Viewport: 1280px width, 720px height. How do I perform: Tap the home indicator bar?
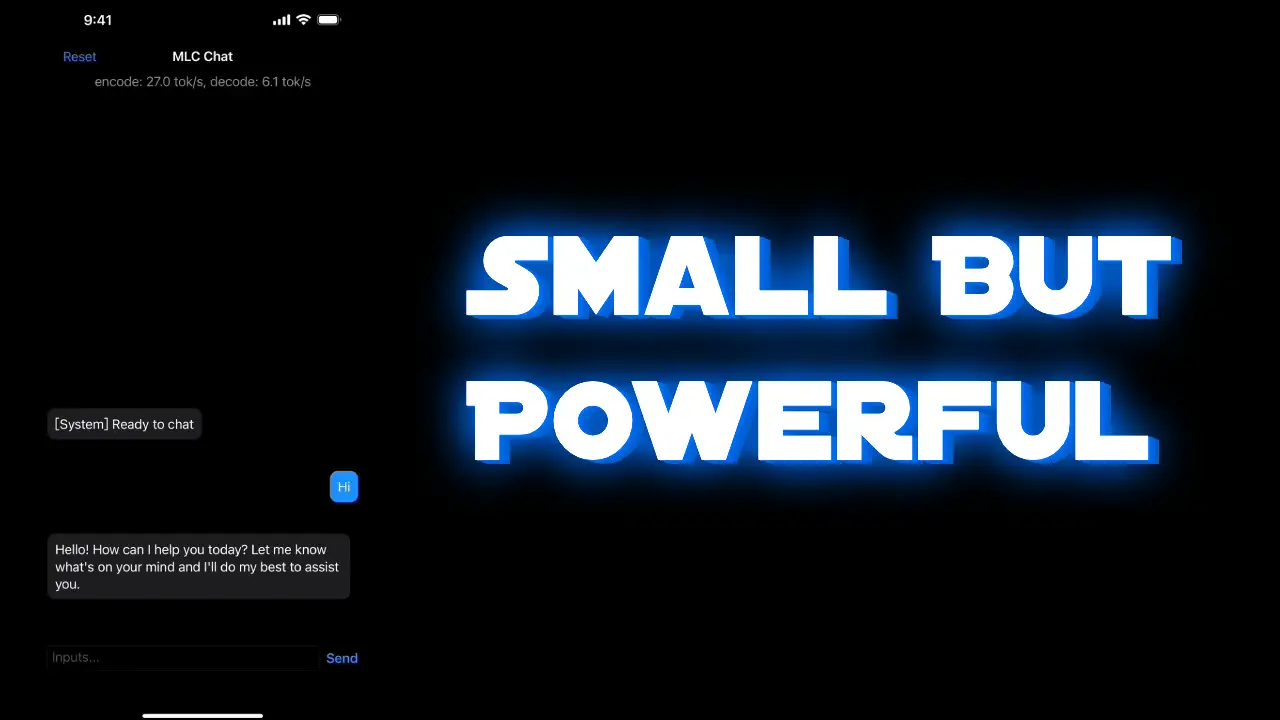pyautogui.click(x=203, y=715)
